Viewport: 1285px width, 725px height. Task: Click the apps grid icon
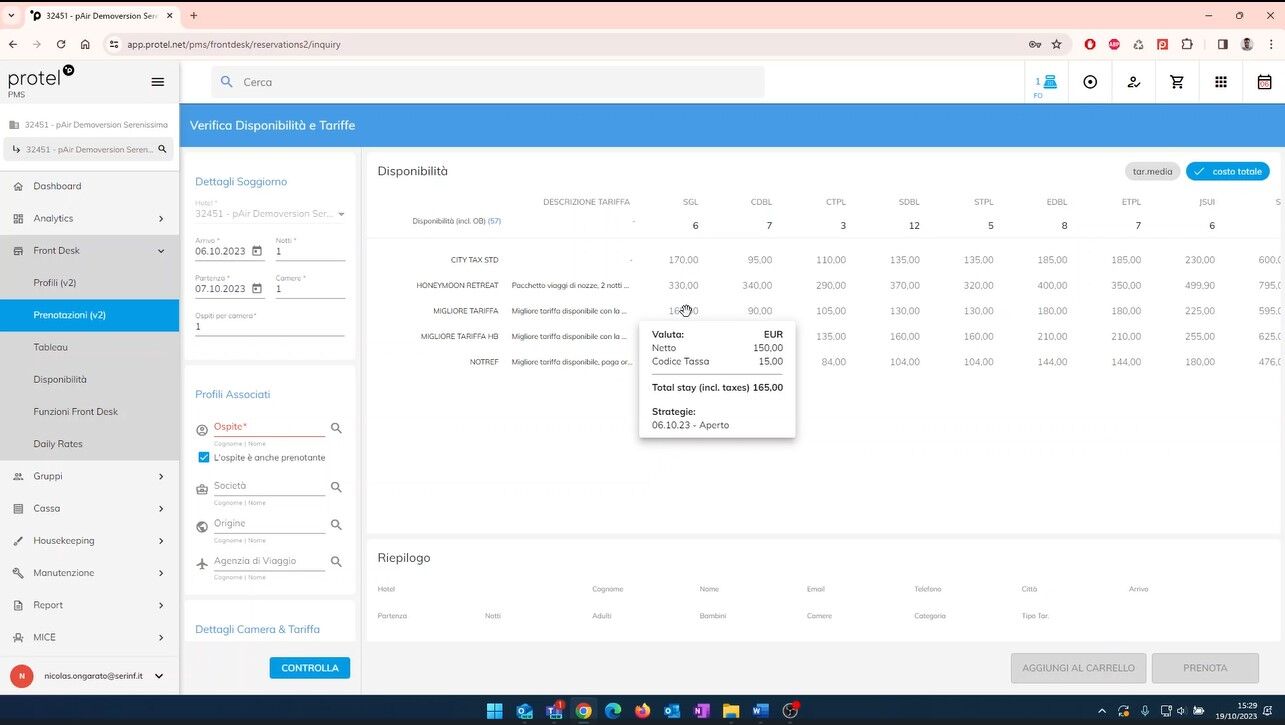[1221, 82]
